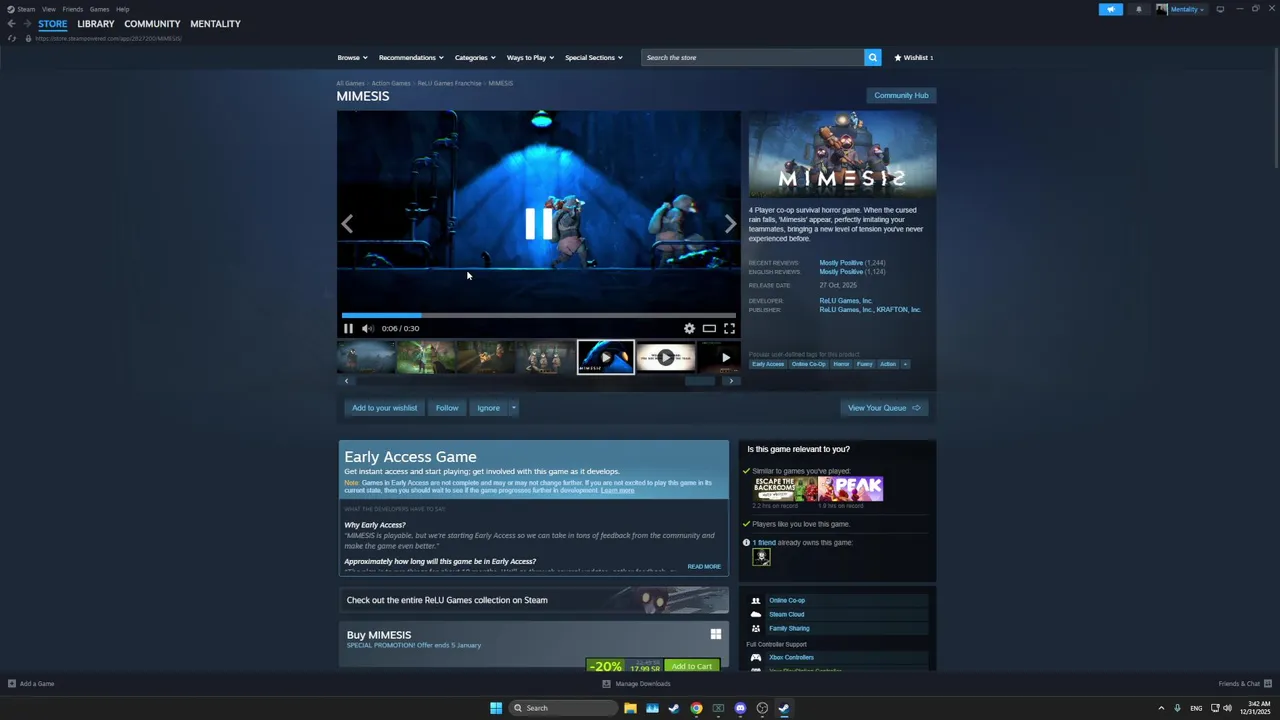The image size is (1280, 720).
Task: Open the View menu
Action: (x=49, y=9)
